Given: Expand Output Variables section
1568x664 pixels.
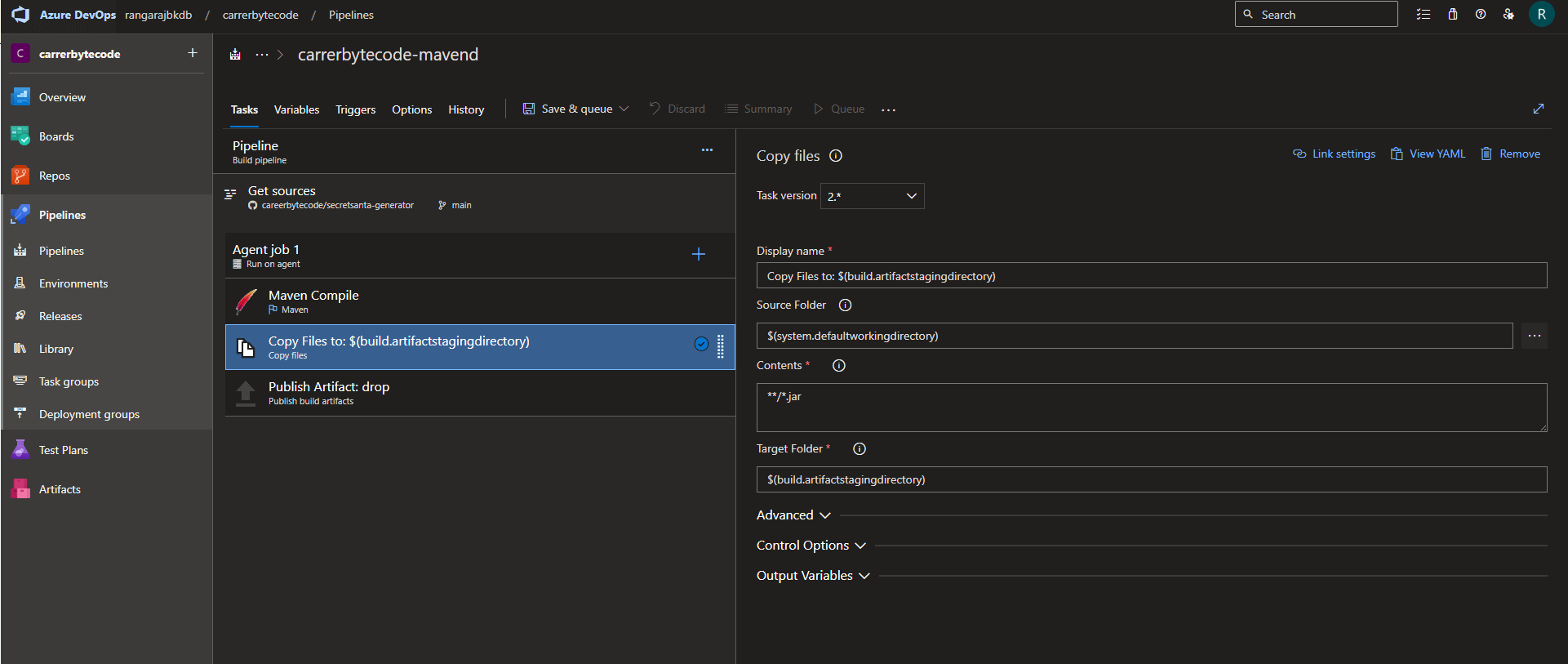Looking at the screenshot, I should pyautogui.click(x=813, y=576).
